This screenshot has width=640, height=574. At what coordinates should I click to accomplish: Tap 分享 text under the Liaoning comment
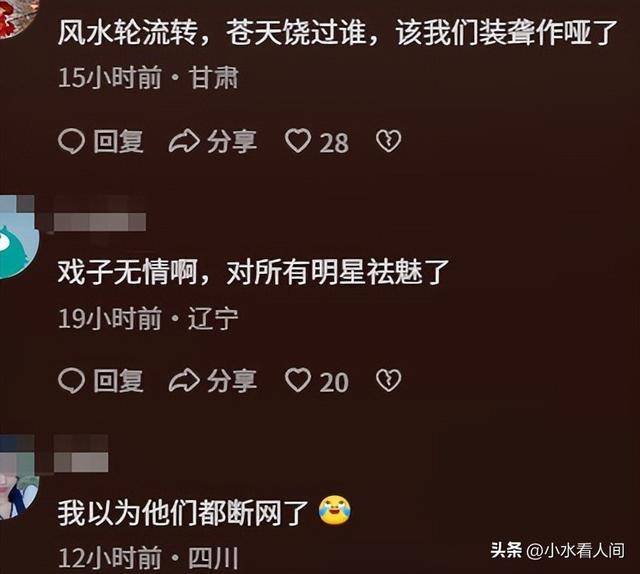[x=232, y=381]
